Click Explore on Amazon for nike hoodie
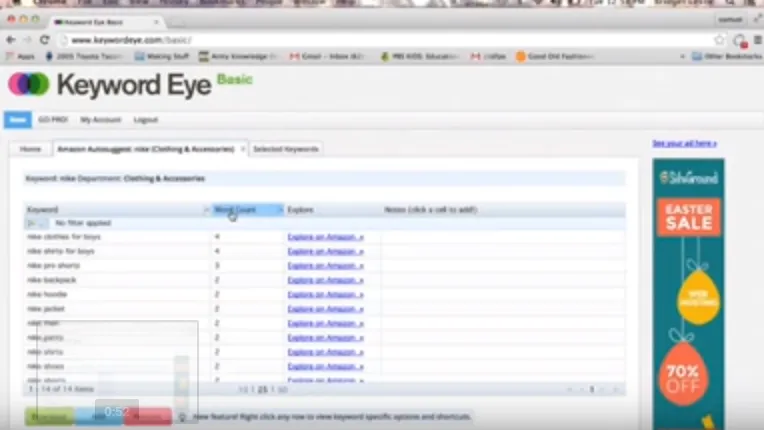 pyautogui.click(x=325, y=295)
